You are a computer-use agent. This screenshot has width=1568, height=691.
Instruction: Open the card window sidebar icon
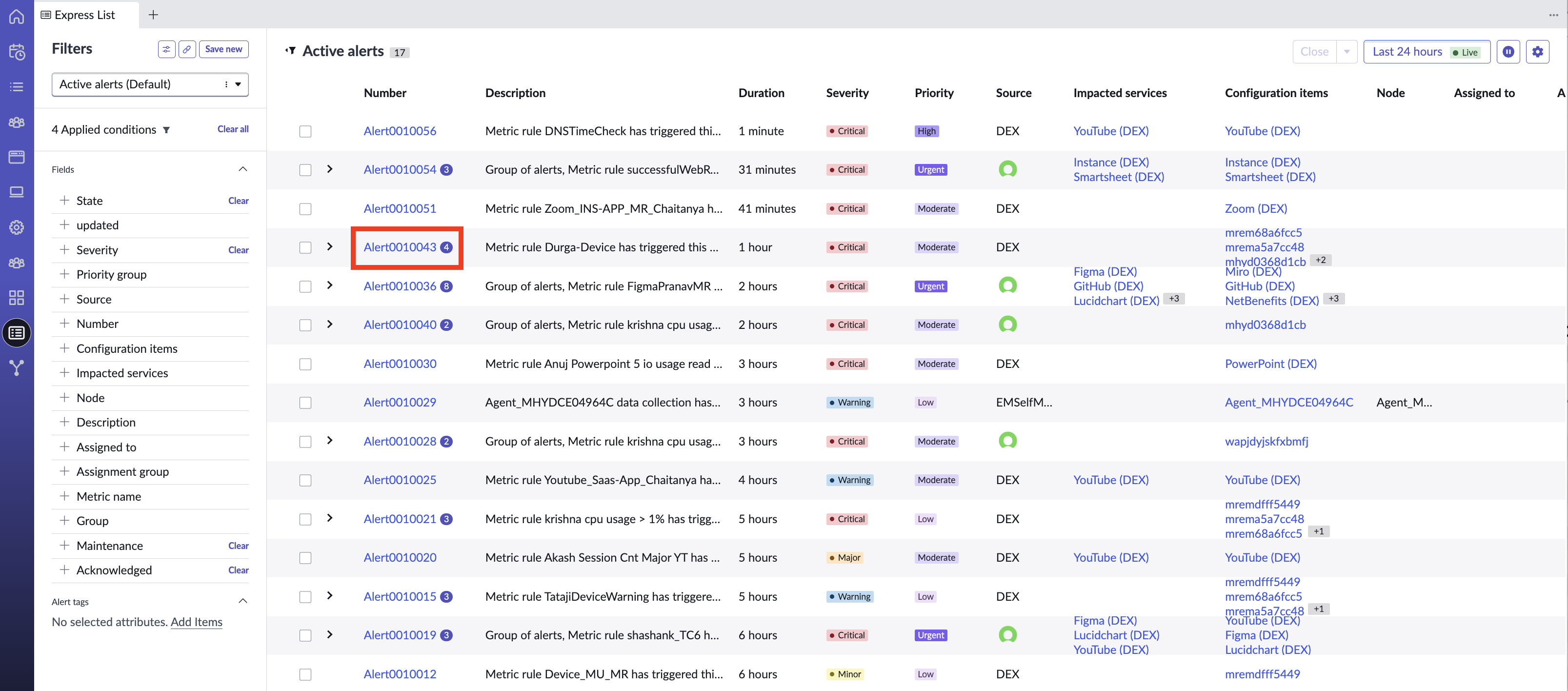17,157
